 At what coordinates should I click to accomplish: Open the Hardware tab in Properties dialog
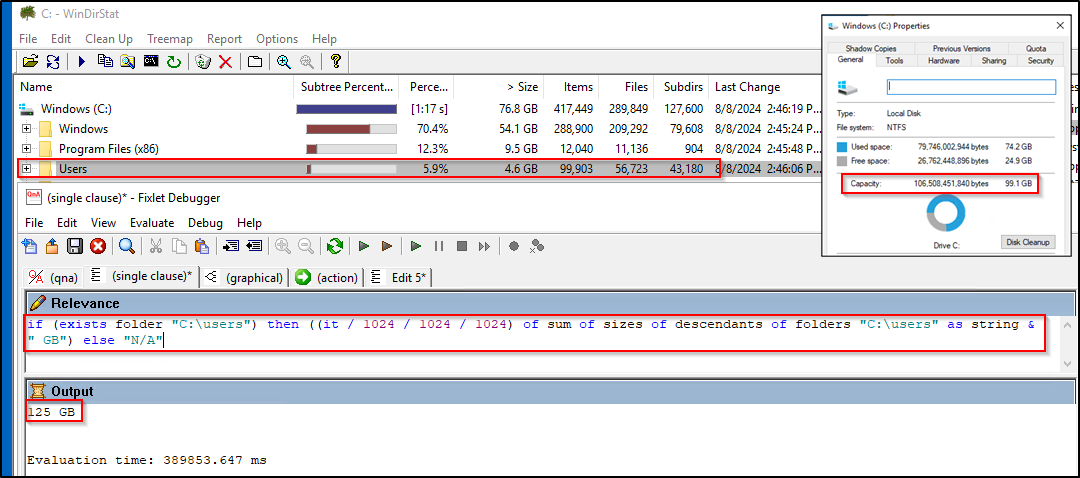943,61
